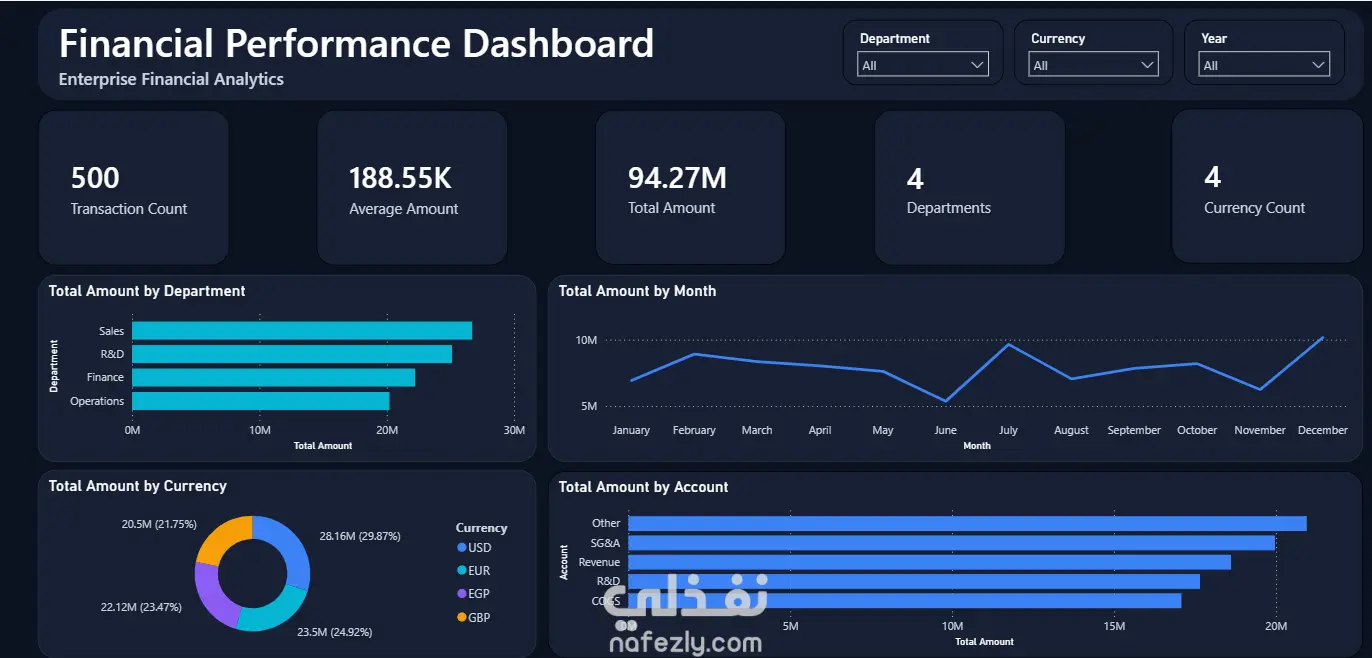The height and width of the screenshot is (658, 1372).
Task: Click the Currency legend header
Action: pyautogui.click(x=481, y=527)
